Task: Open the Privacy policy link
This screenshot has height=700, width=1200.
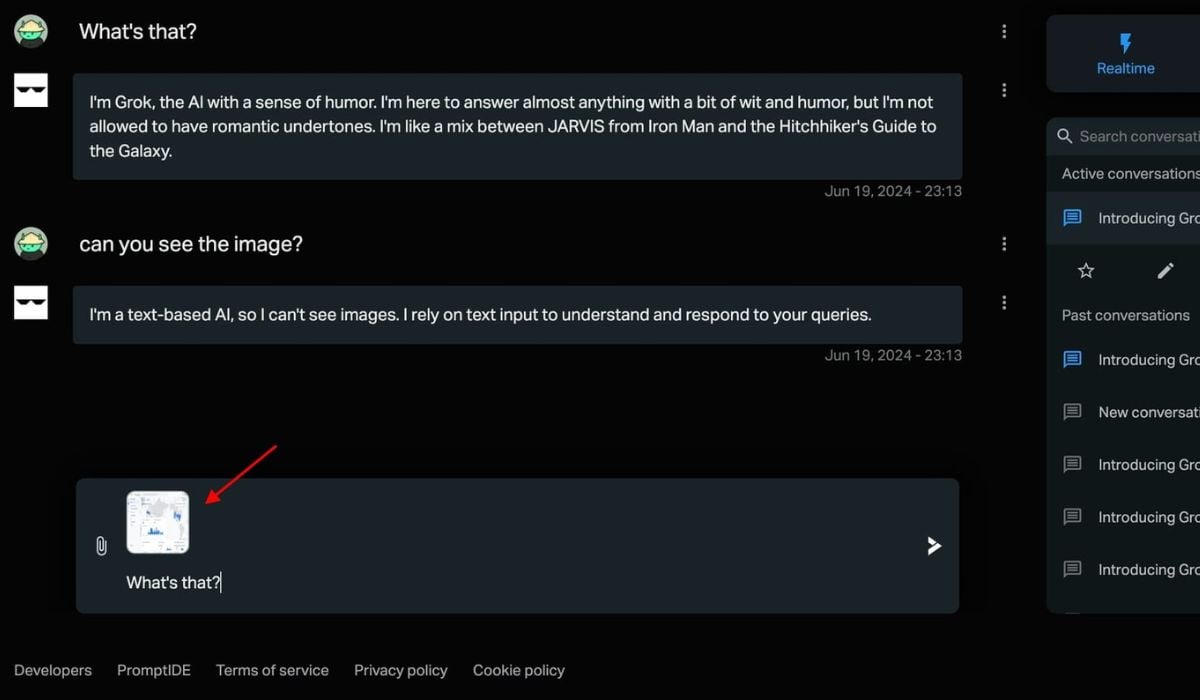Action: point(401,670)
